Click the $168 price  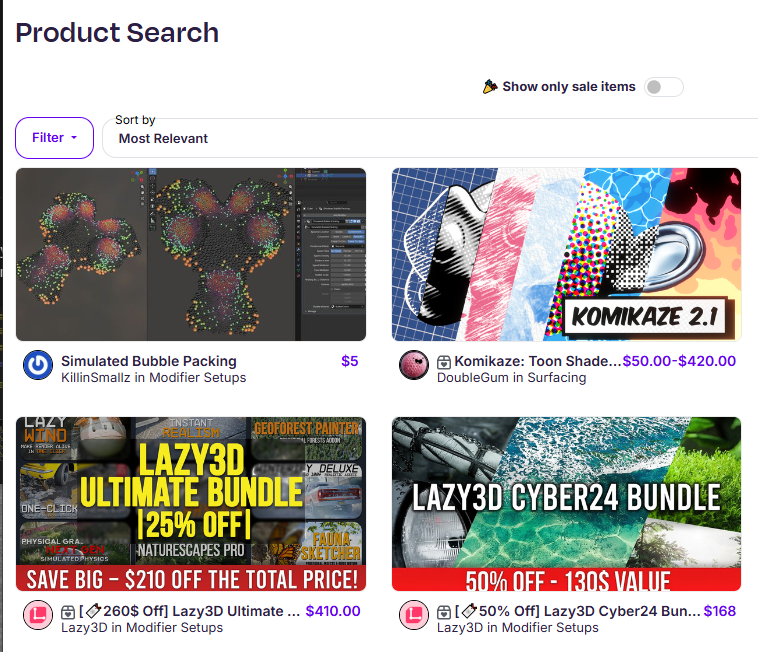[x=720, y=611]
